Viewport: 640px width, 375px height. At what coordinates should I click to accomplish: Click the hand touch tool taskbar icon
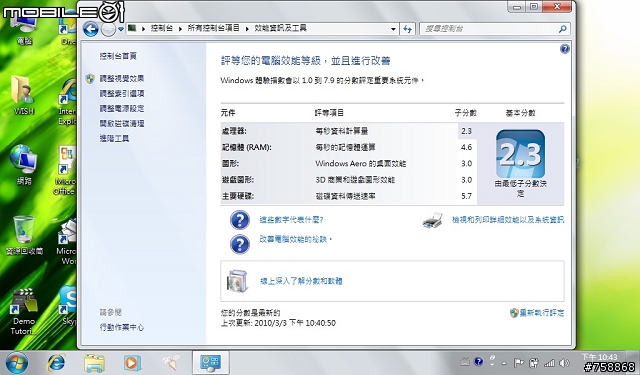(x=171, y=362)
